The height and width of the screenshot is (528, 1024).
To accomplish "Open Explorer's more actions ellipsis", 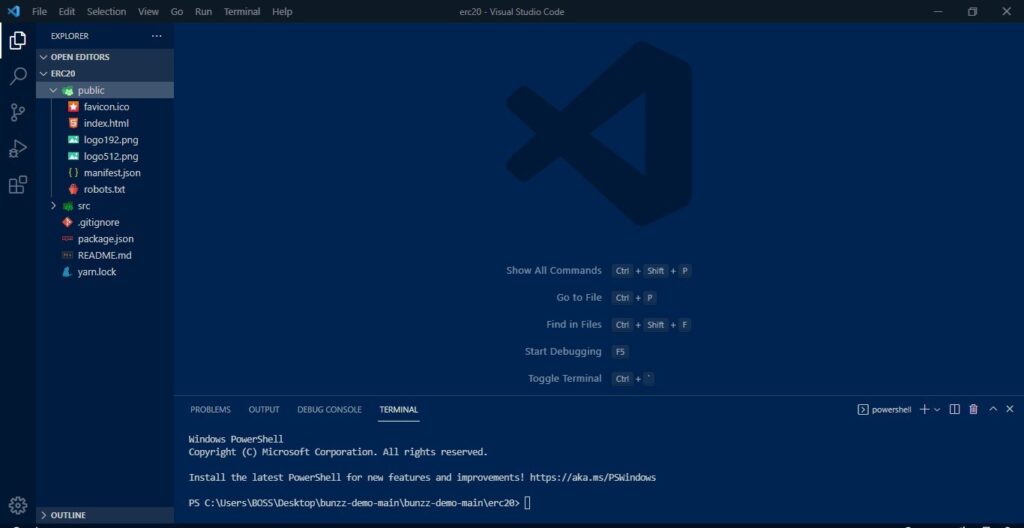I will [156, 36].
